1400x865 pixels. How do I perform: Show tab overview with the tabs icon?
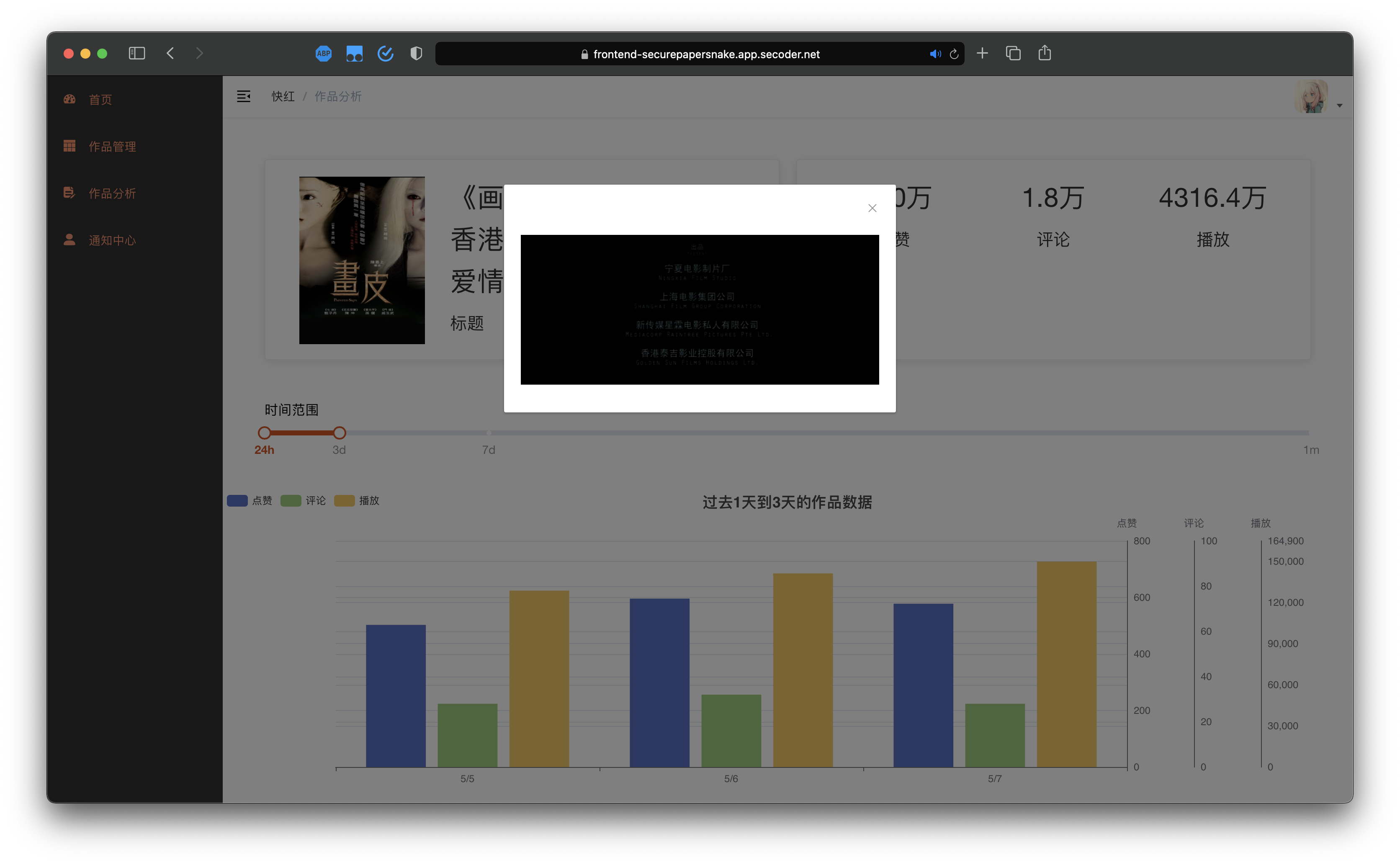[x=1014, y=53]
